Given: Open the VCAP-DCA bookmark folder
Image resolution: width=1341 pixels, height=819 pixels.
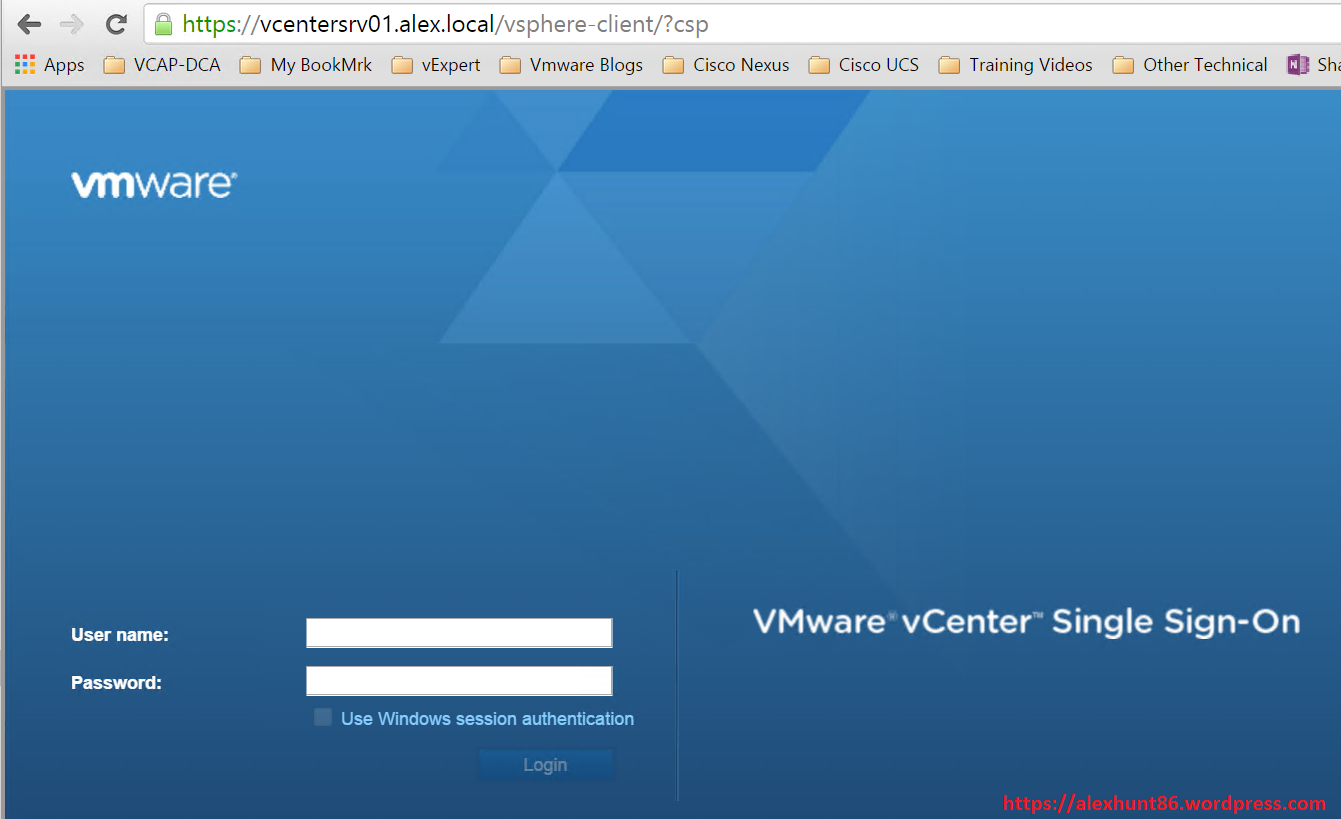Looking at the screenshot, I should [162, 65].
